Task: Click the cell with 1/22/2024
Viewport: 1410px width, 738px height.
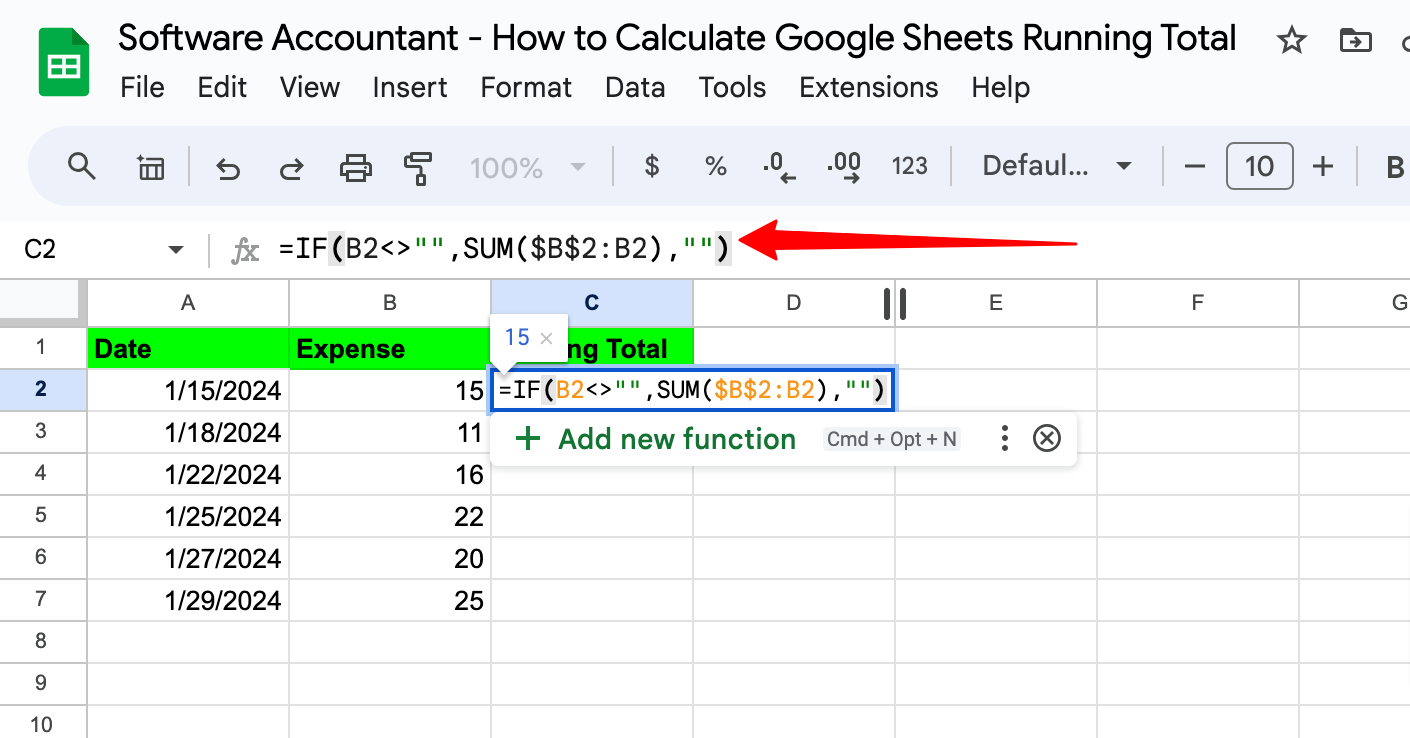Action: (188, 474)
